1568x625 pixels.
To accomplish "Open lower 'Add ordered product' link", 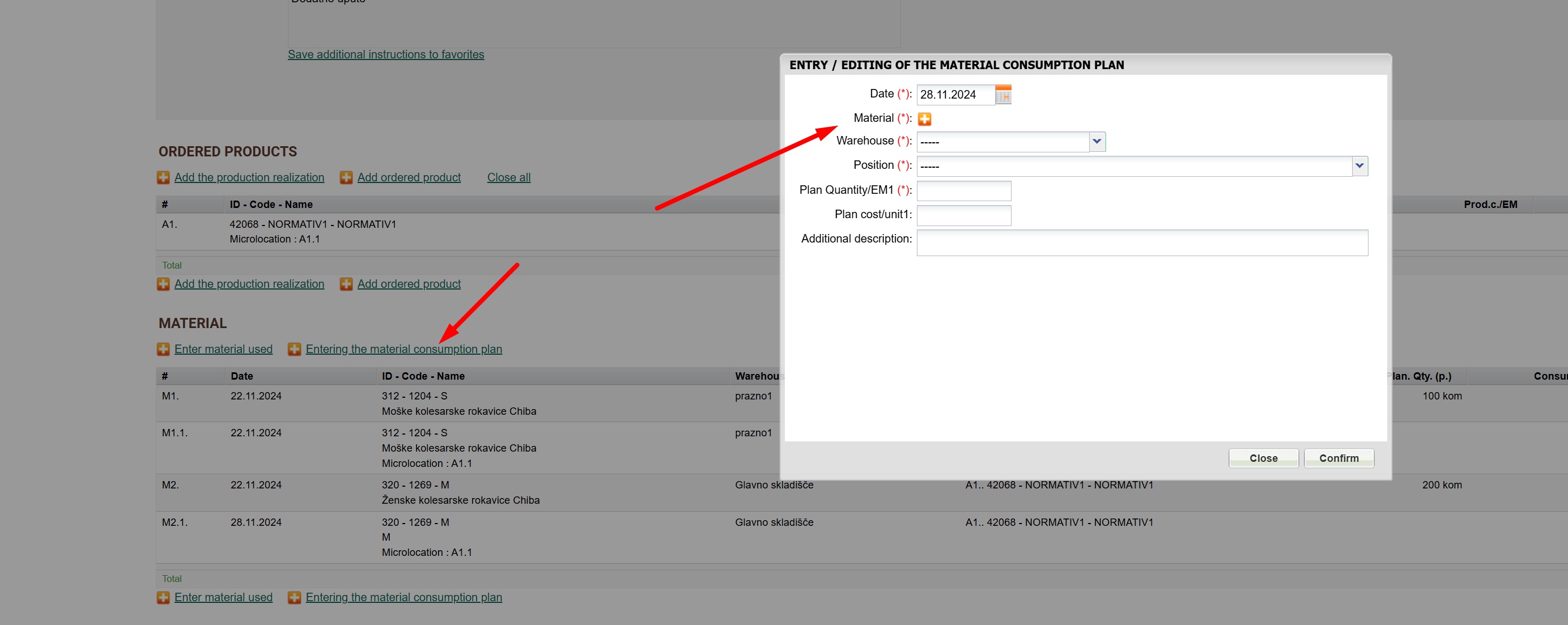I will click(x=409, y=283).
